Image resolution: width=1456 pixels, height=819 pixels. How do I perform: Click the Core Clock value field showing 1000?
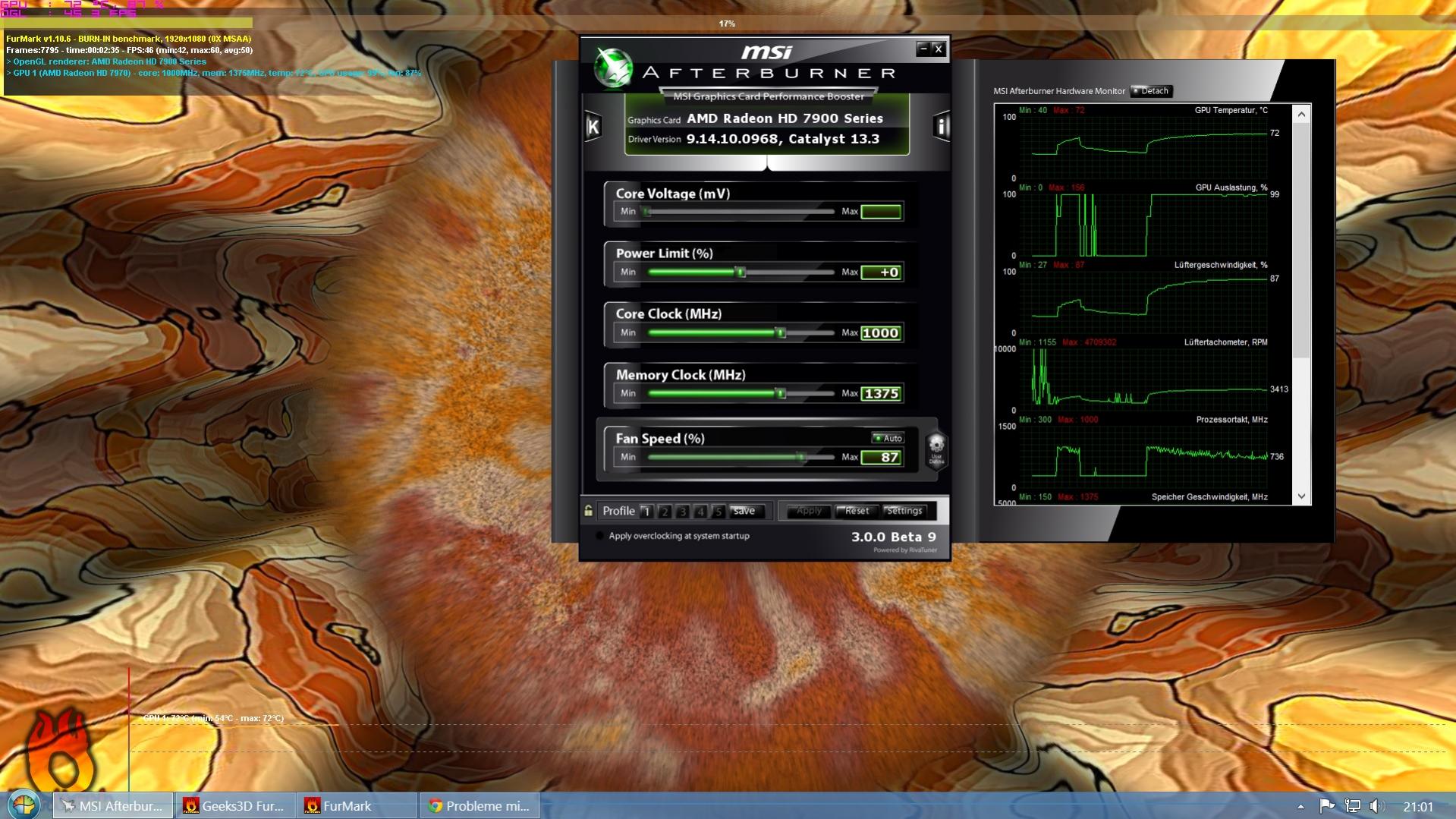(x=881, y=333)
